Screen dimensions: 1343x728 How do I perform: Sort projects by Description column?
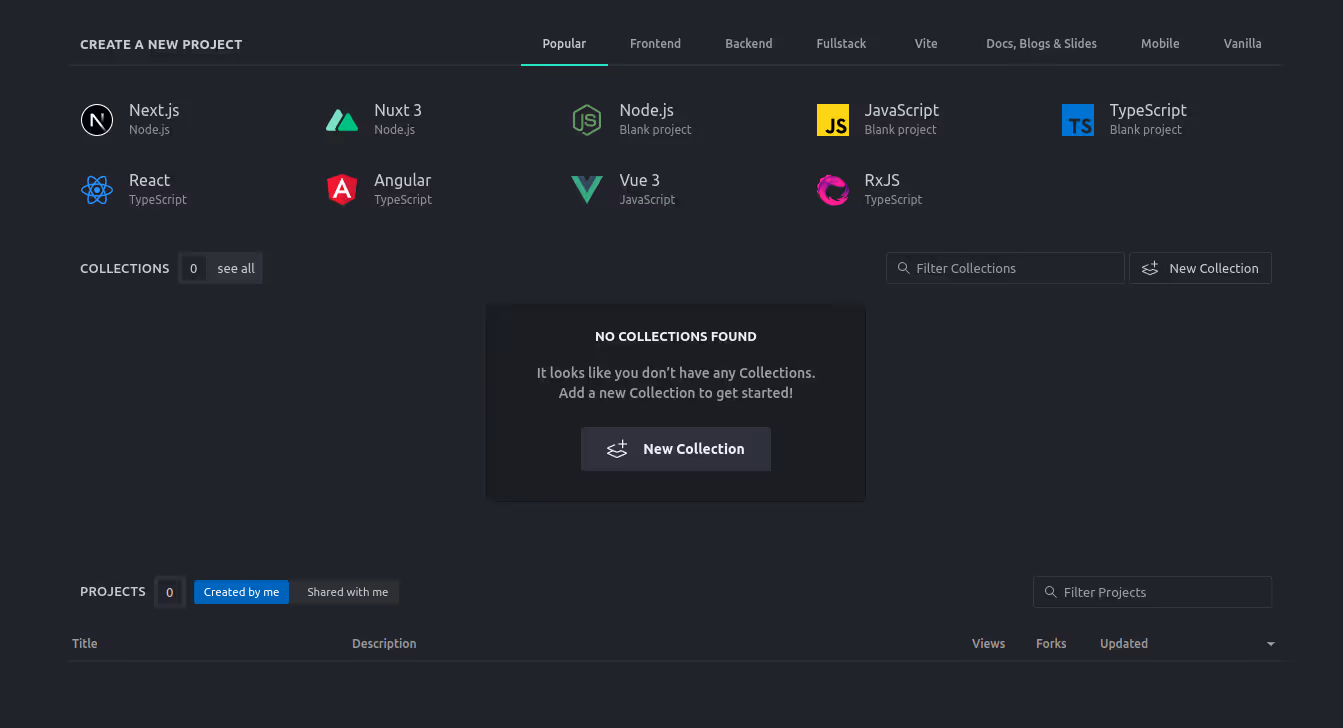point(384,644)
